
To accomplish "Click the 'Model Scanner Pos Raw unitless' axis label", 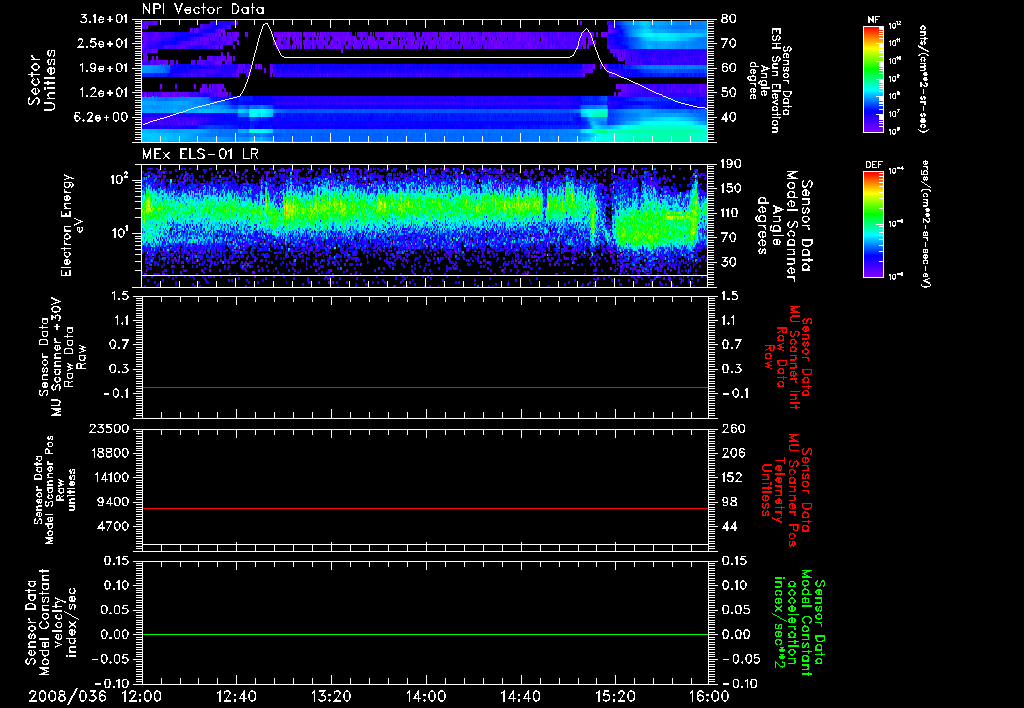I will [x=55, y=490].
